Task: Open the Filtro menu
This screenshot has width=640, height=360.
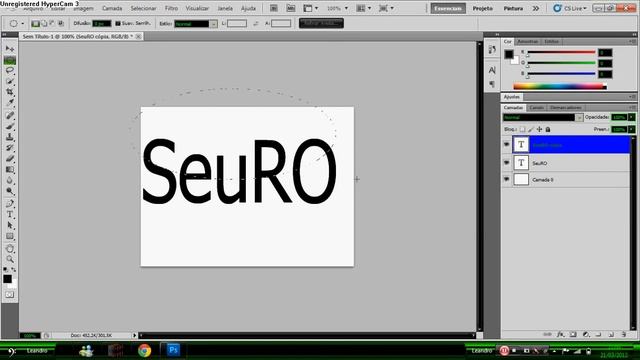Action: click(x=171, y=9)
